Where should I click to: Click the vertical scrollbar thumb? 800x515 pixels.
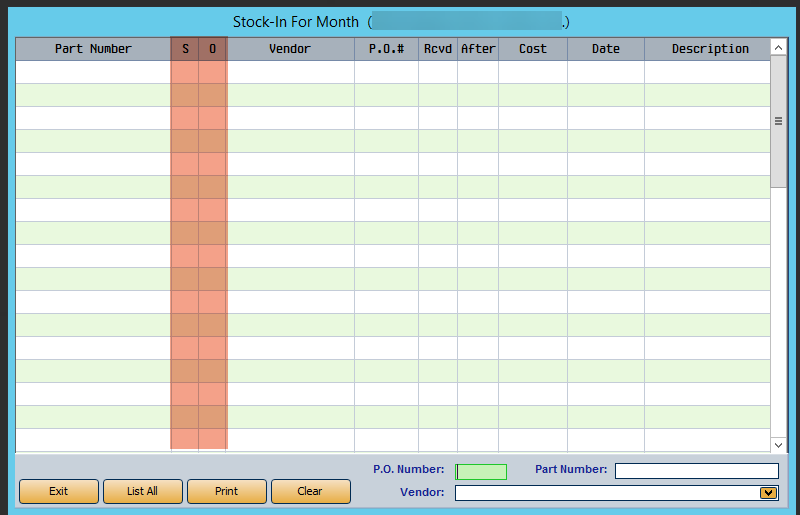(778, 121)
